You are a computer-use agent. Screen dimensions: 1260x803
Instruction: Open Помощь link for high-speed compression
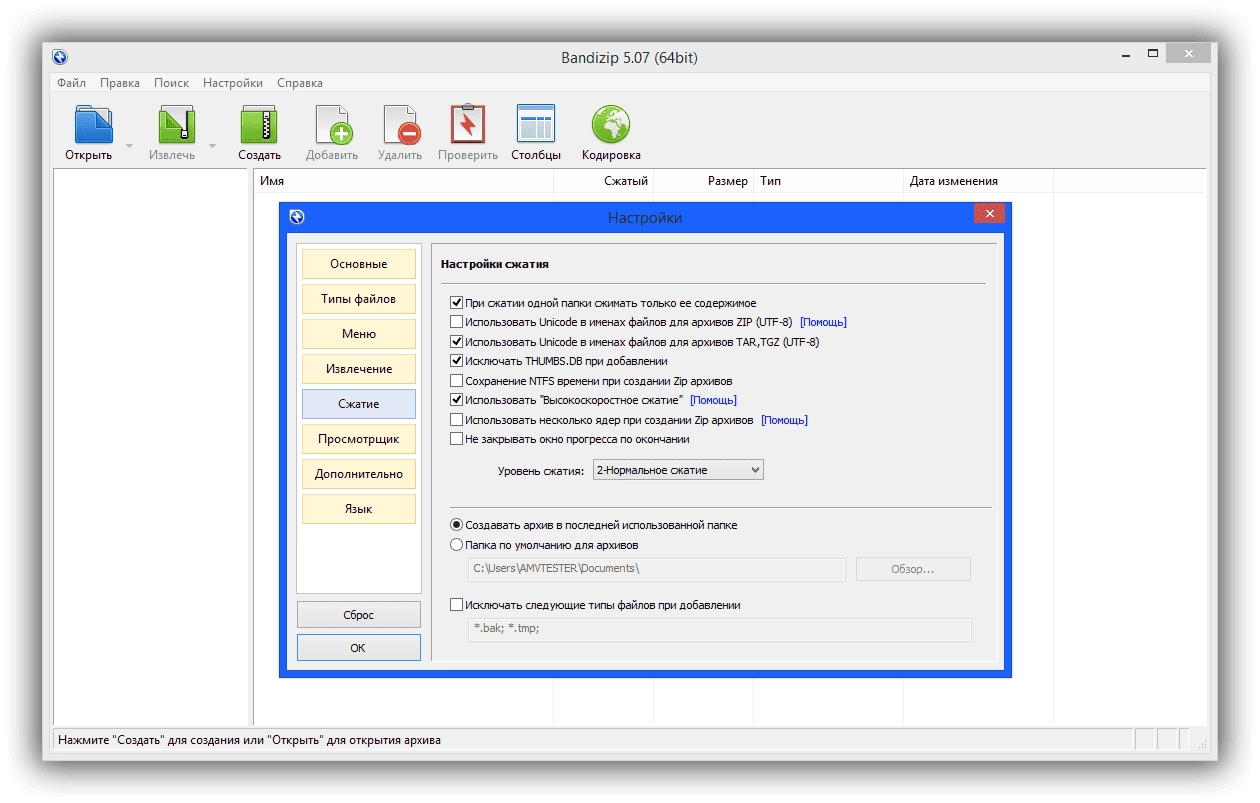click(x=713, y=400)
